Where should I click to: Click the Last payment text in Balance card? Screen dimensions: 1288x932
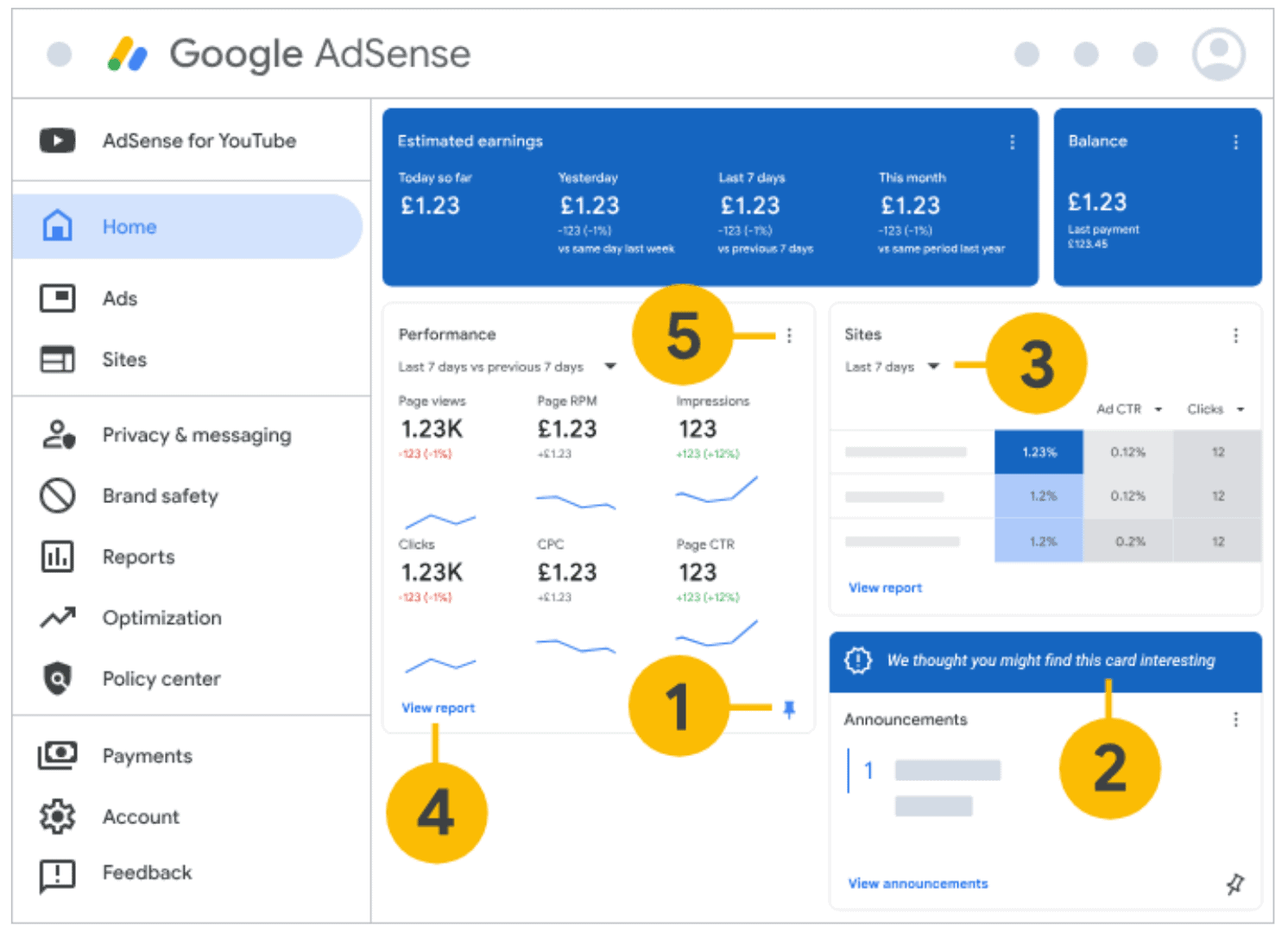pyautogui.click(x=1103, y=230)
